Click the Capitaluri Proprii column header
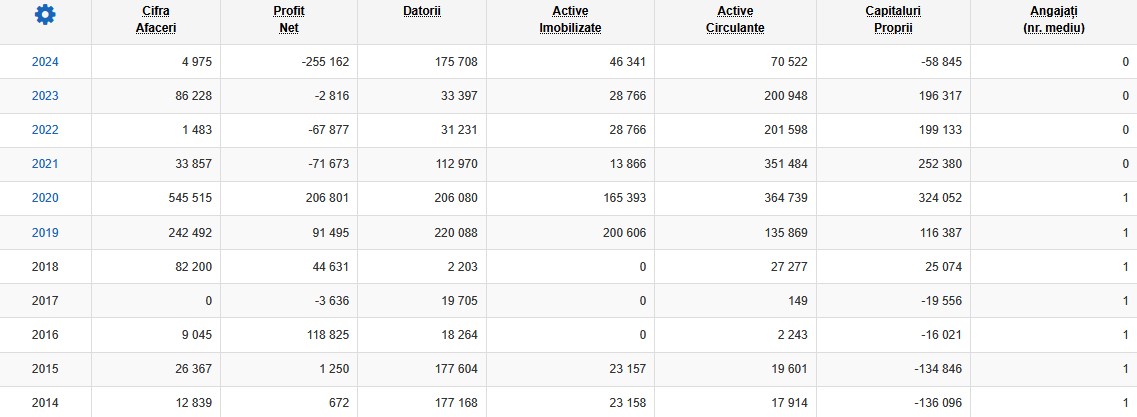 coord(893,20)
